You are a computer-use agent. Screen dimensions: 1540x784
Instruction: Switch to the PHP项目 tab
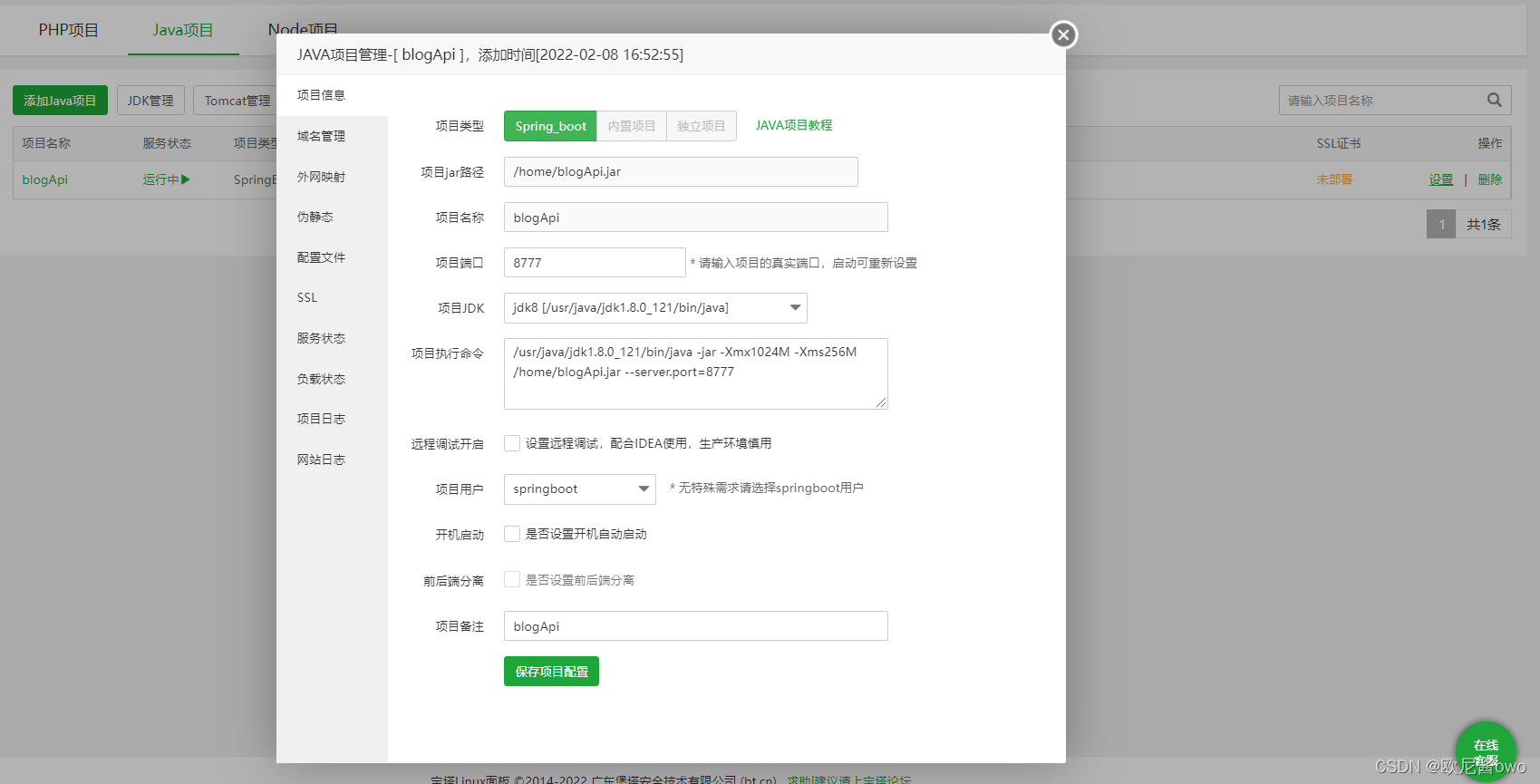click(x=69, y=30)
